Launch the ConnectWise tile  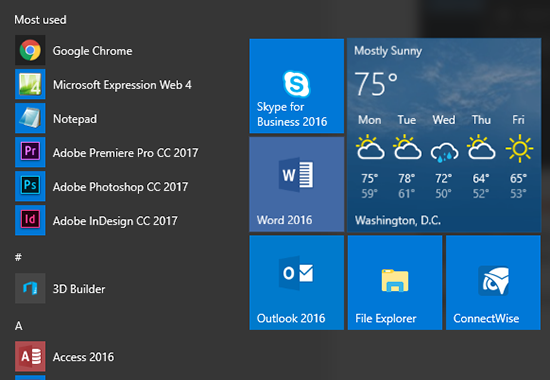point(493,282)
